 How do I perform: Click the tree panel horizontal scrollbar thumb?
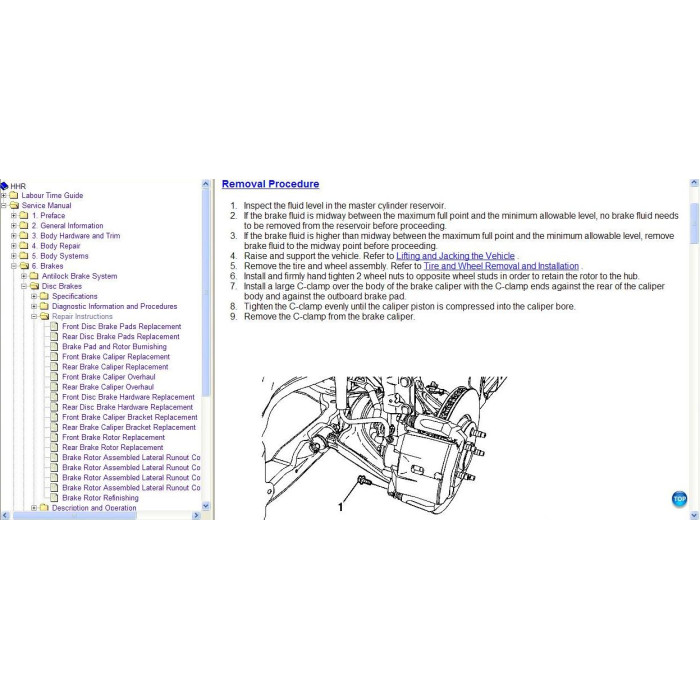[x=75, y=516]
